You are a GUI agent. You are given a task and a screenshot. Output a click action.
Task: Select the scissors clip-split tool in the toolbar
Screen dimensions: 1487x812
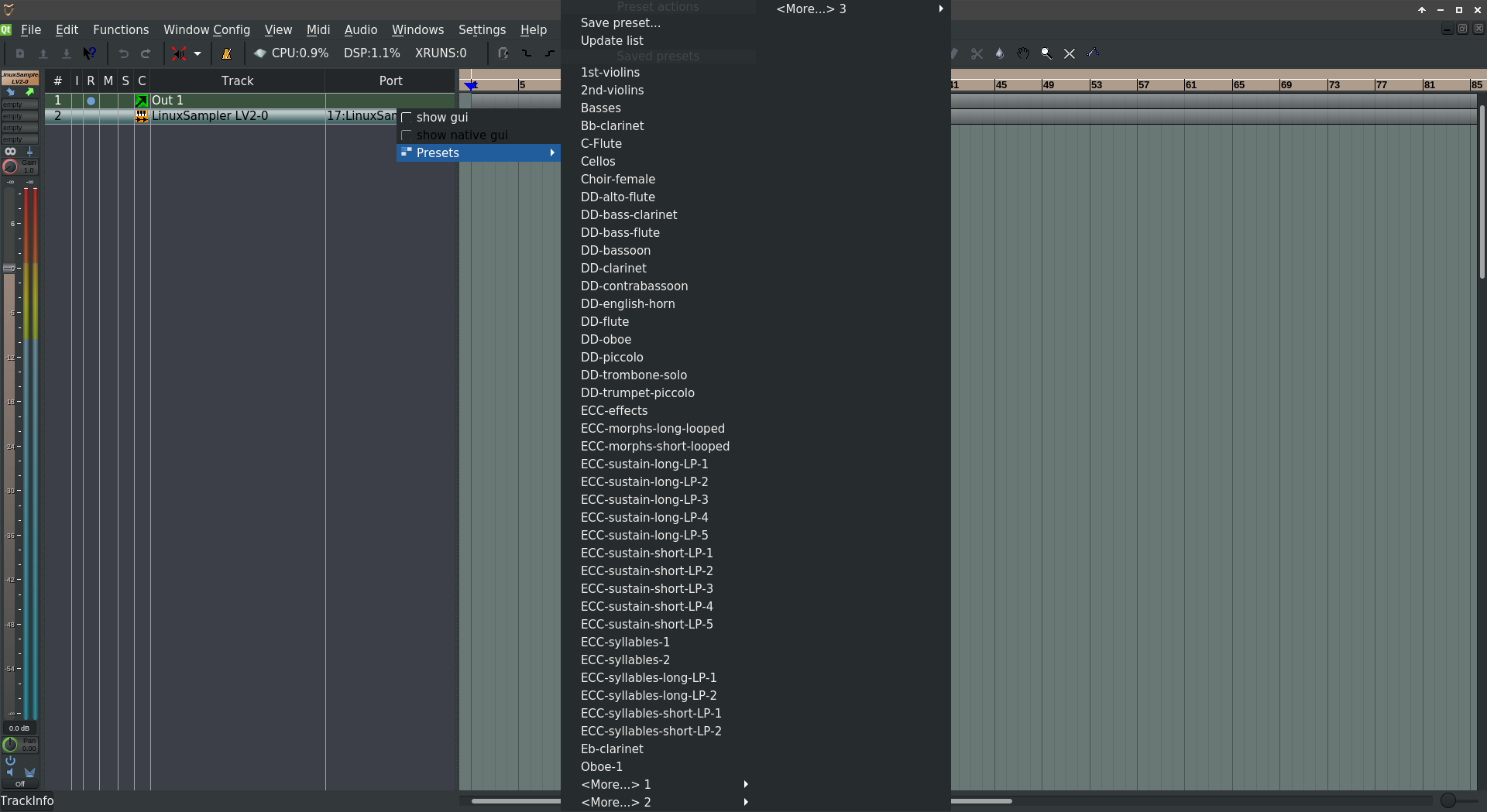pyautogui.click(x=976, y=53)
